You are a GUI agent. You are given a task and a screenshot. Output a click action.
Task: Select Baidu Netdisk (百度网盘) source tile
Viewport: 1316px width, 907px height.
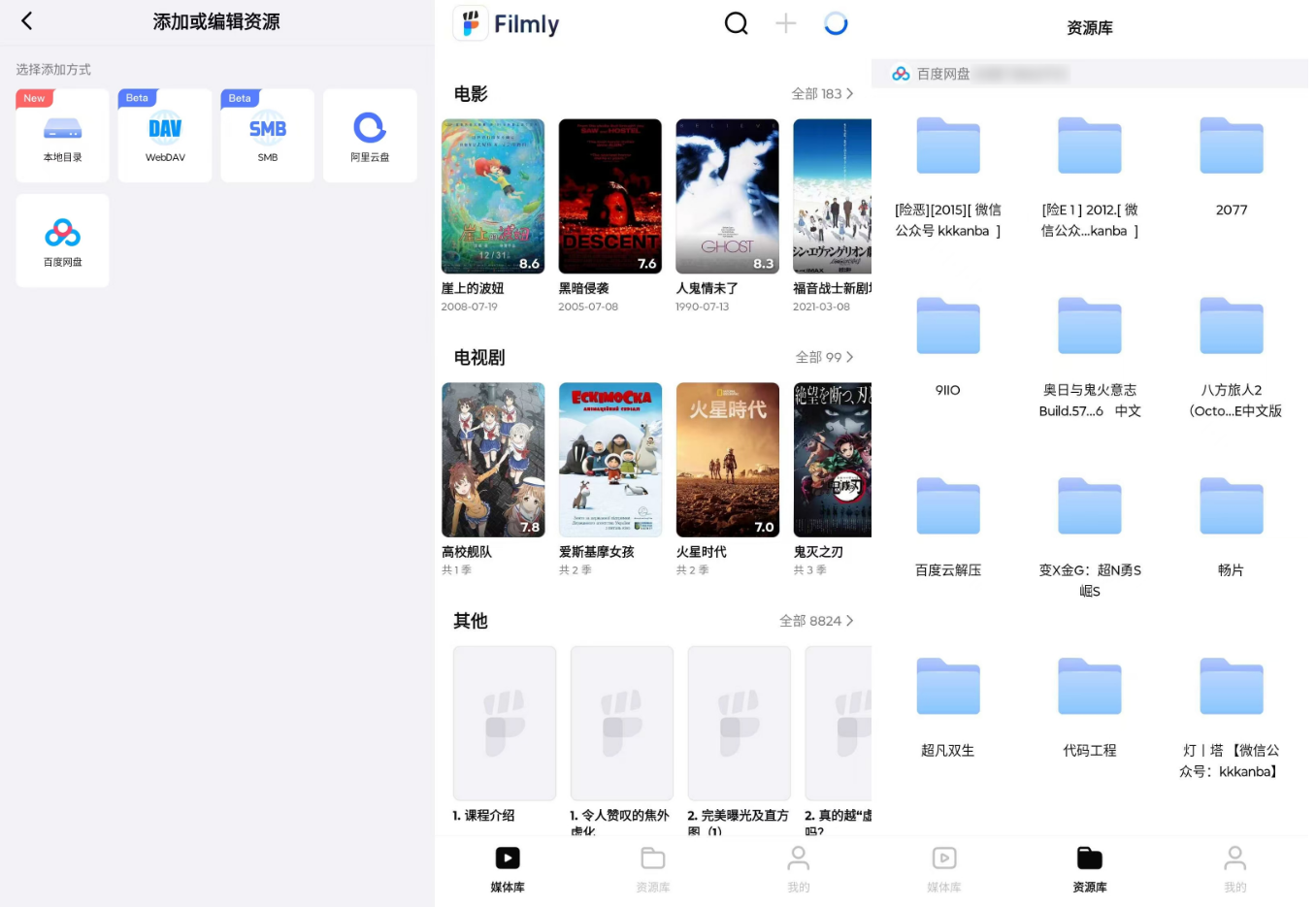62,241
